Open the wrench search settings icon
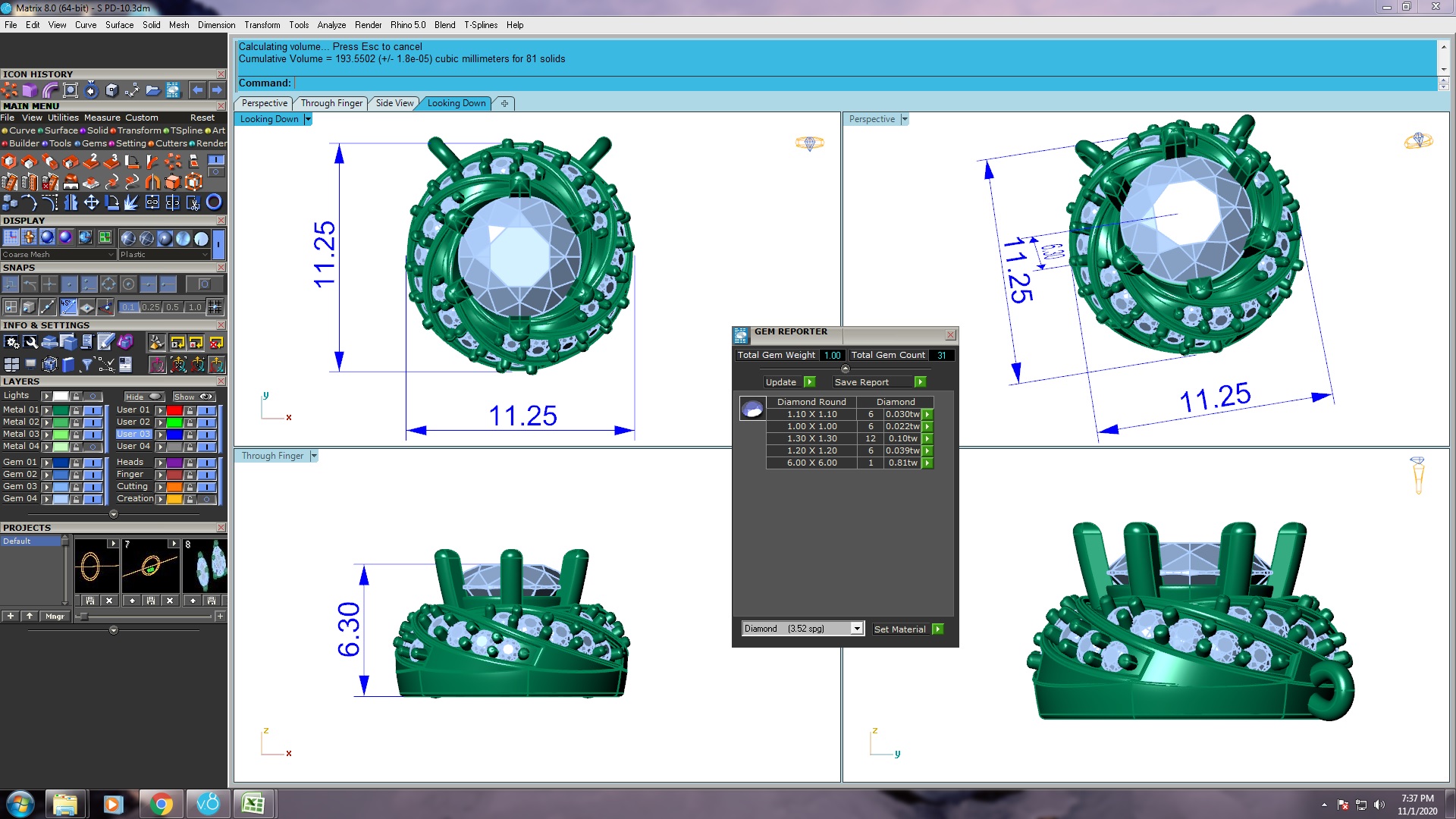Viewport: 1456px width, 819px height. 30,342
